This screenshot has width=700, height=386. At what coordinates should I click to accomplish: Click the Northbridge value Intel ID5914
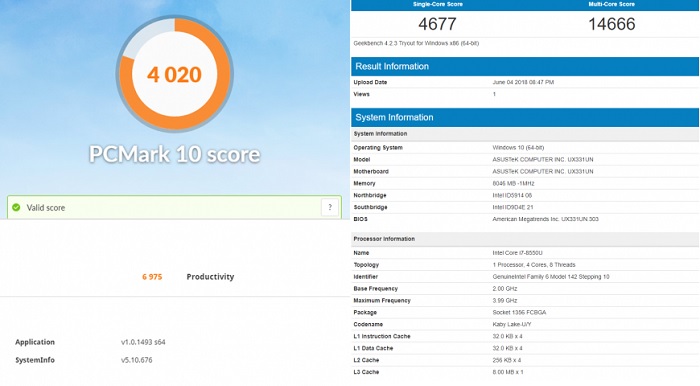tap(512, 195)
